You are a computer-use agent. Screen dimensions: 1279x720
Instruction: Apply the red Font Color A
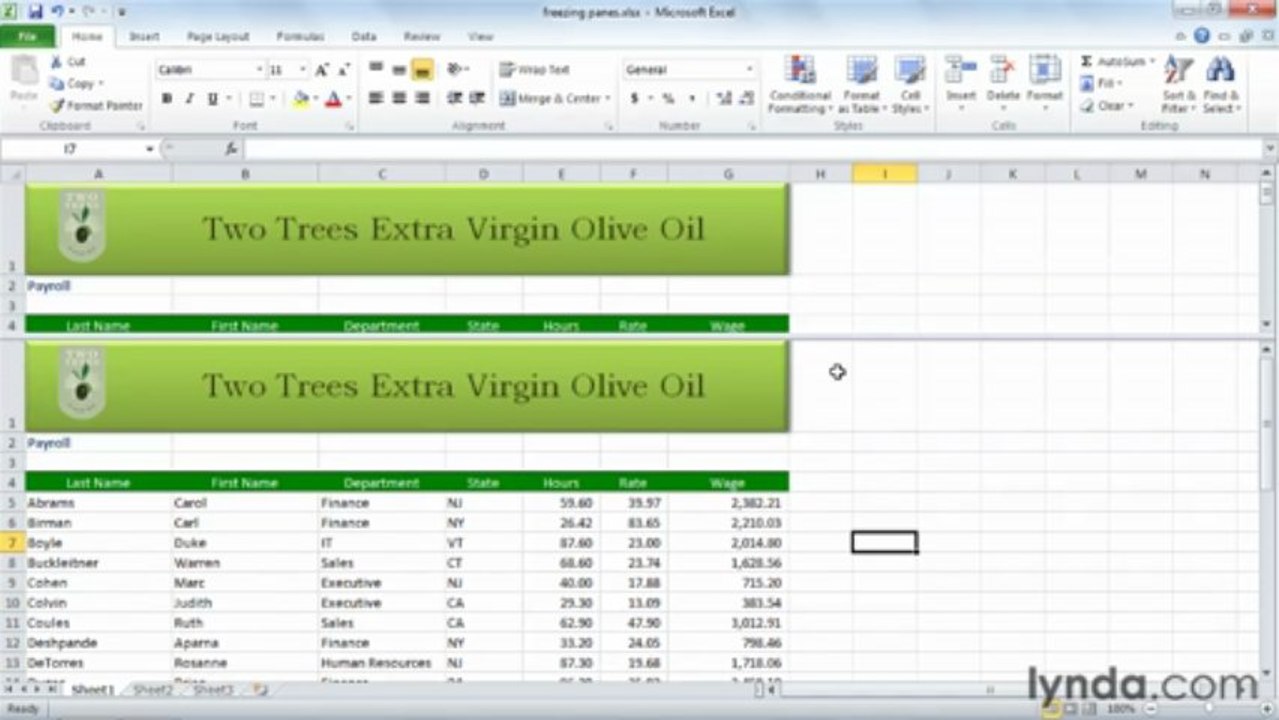click(x=333, y=99)
